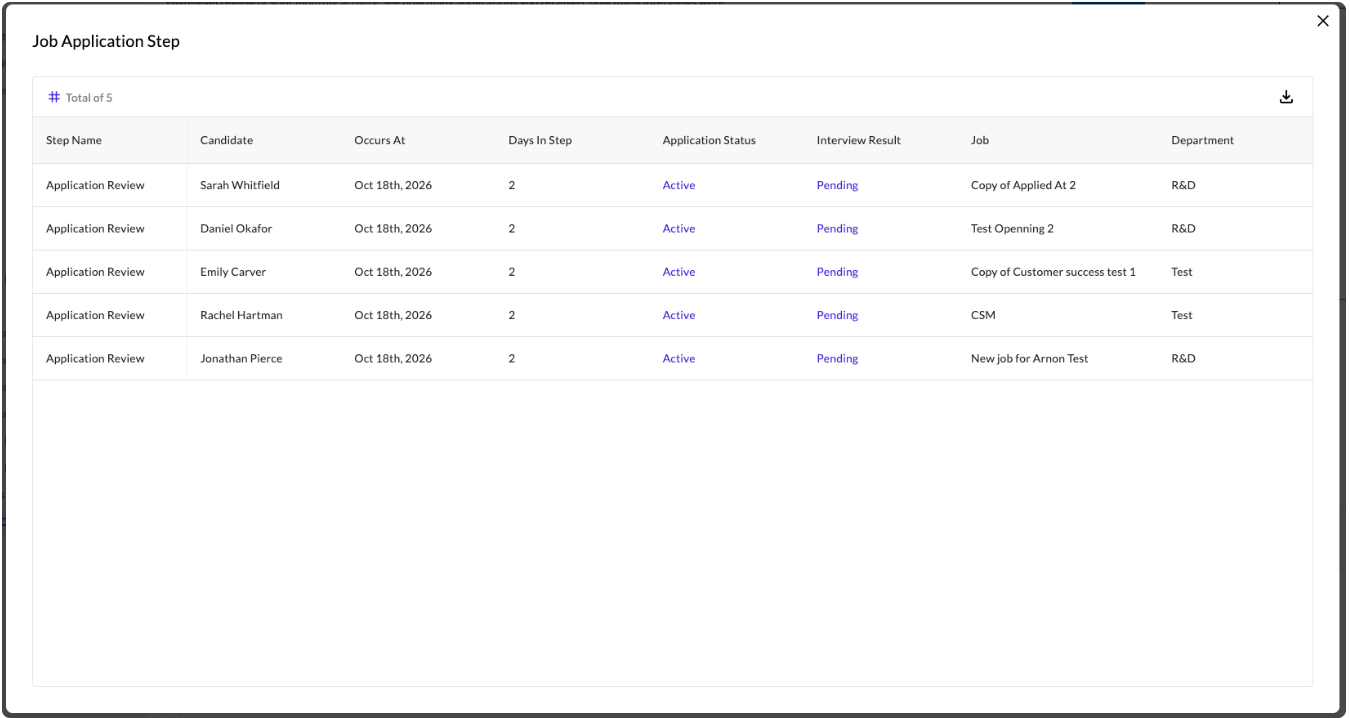
Task: Click the Department column header
Action: pyautogui.click(x=1202, y=140)
